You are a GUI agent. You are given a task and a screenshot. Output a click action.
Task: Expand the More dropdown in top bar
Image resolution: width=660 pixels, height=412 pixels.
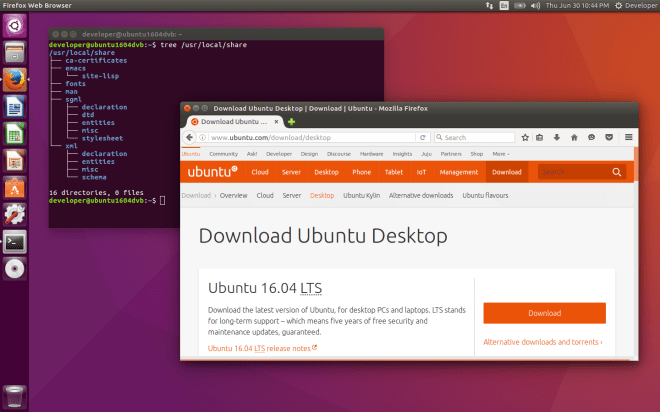tap(500, 154)
